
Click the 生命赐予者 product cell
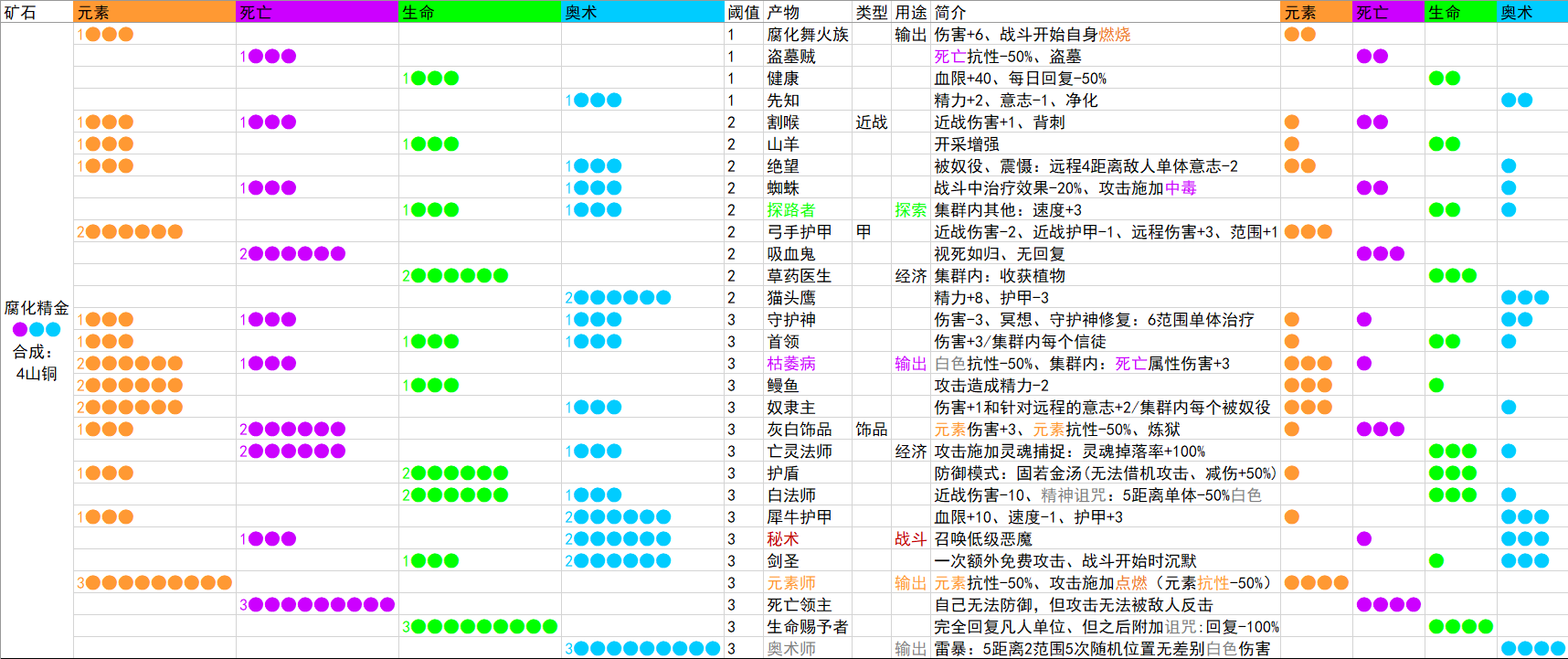(808, 626)
